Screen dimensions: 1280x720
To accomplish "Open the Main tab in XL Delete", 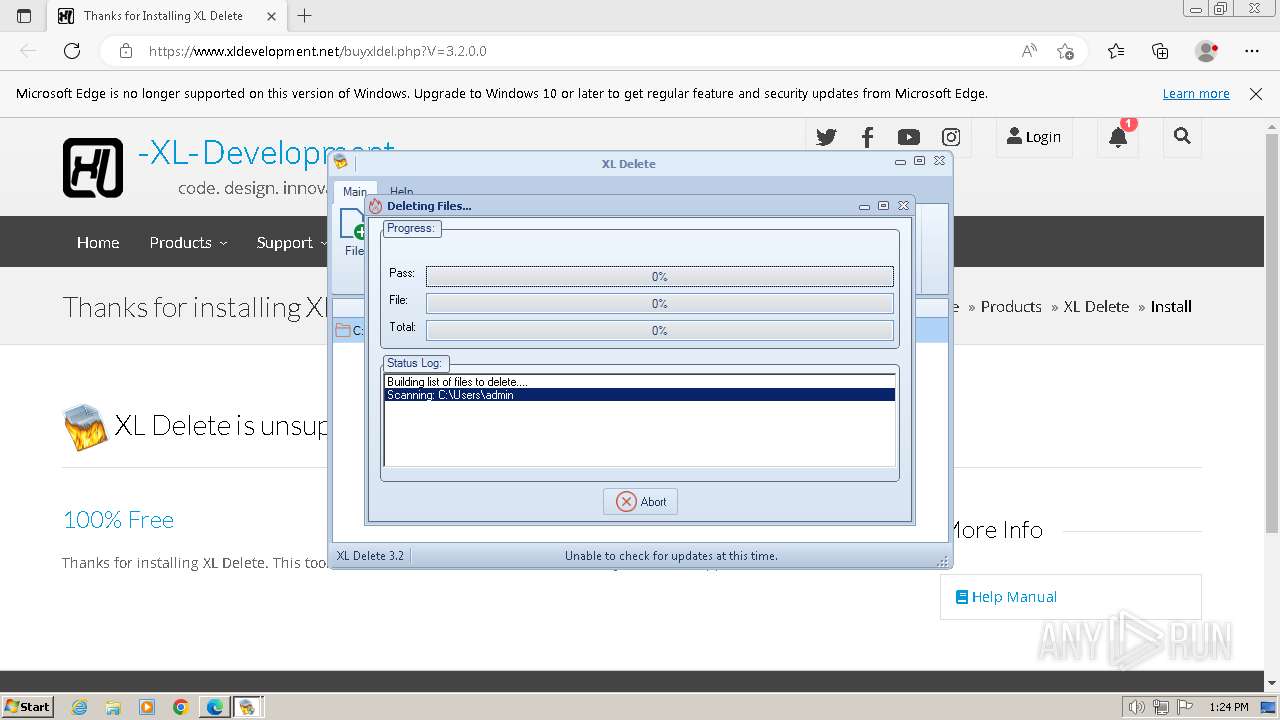I will point(354,191).
